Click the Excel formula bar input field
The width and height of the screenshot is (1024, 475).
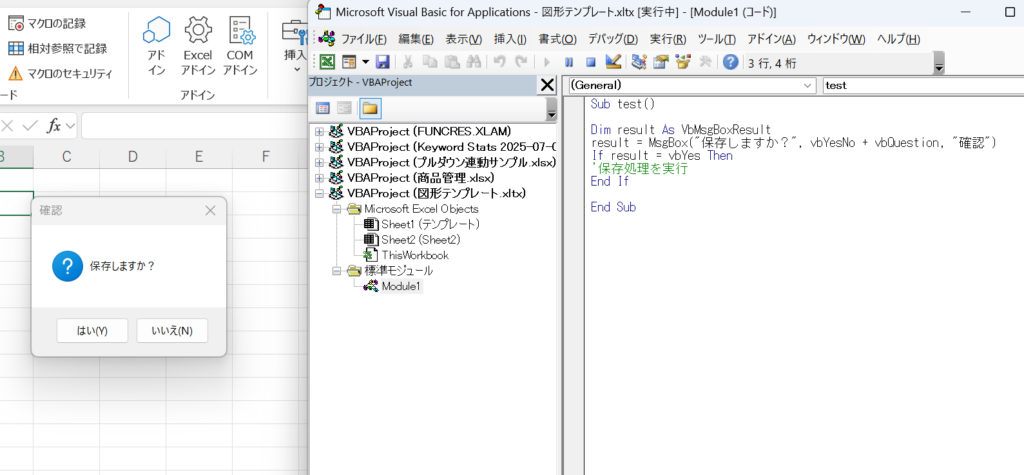coord(194,125)
